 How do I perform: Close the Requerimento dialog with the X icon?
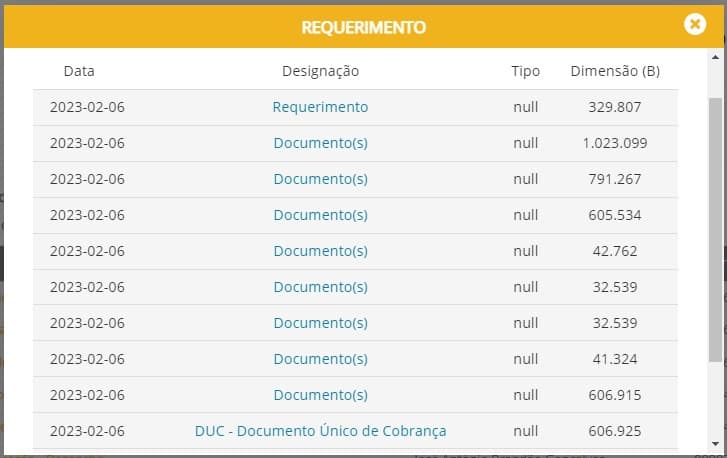coord(695,25)
